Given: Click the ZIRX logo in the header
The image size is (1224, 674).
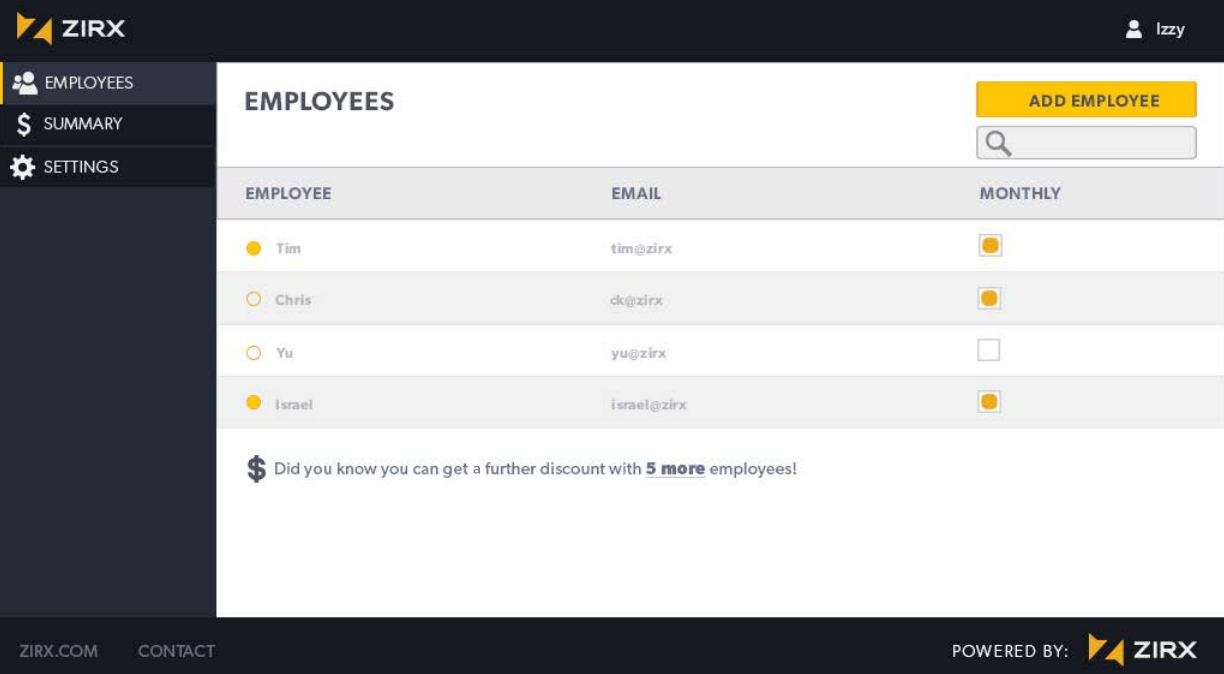Looking at the screenshot, I should (71, 29).
